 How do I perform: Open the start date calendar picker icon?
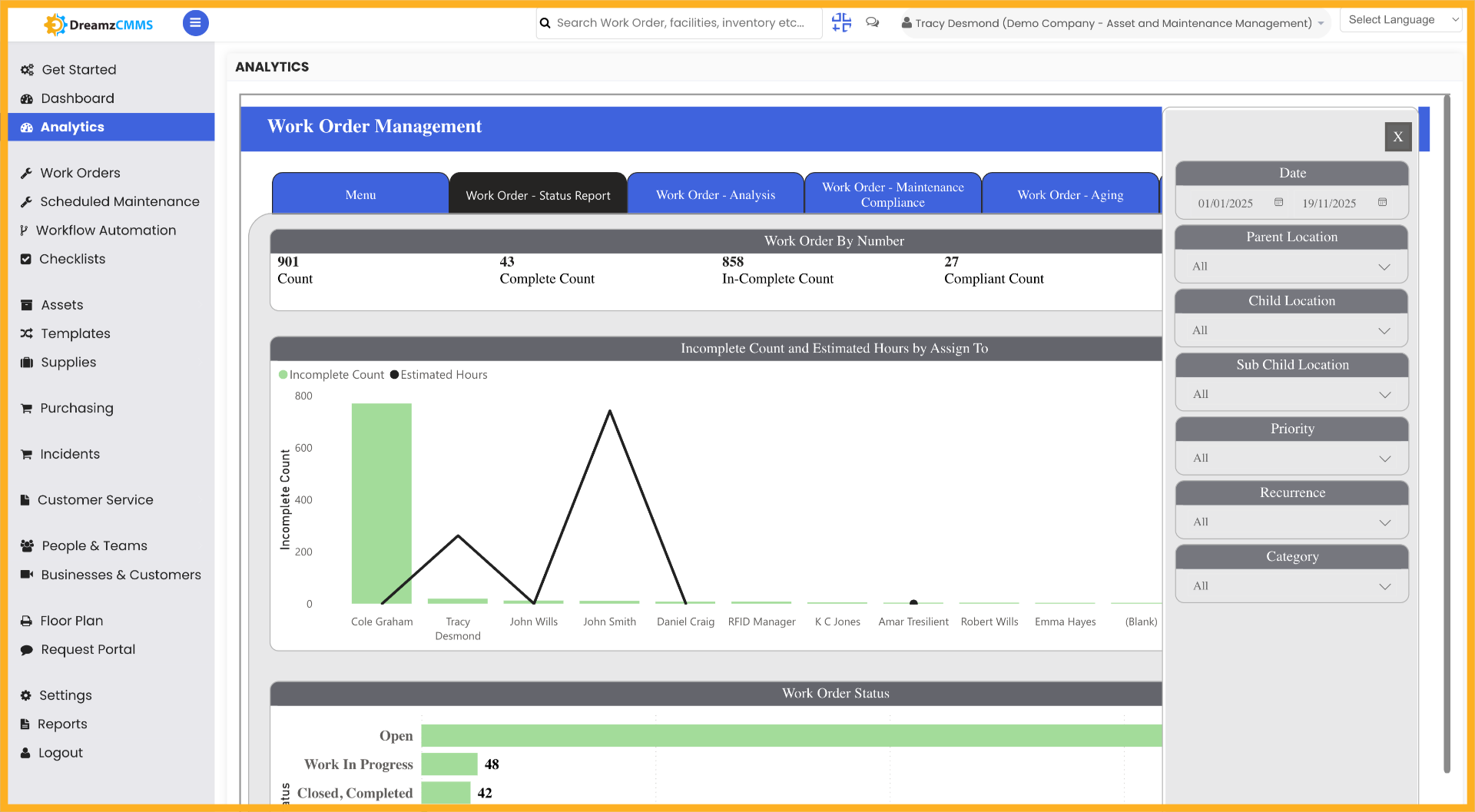pos(1278,202)
